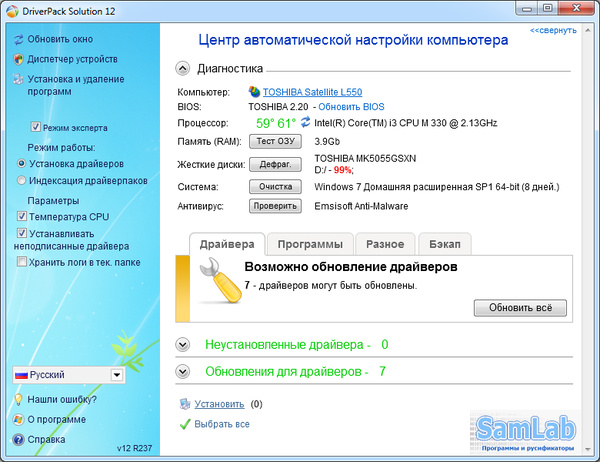Enable 'Хранить логи в тек. папке' checkbox
Viewport: 600px width, 462px height.
[22, 262]
